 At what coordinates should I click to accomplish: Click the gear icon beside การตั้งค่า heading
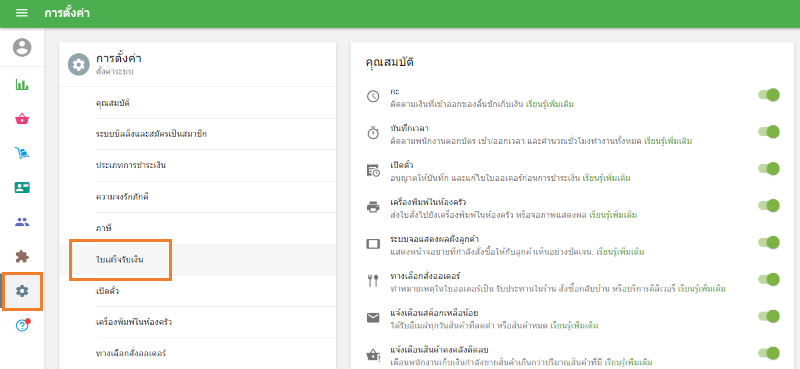tap(79, 65)
